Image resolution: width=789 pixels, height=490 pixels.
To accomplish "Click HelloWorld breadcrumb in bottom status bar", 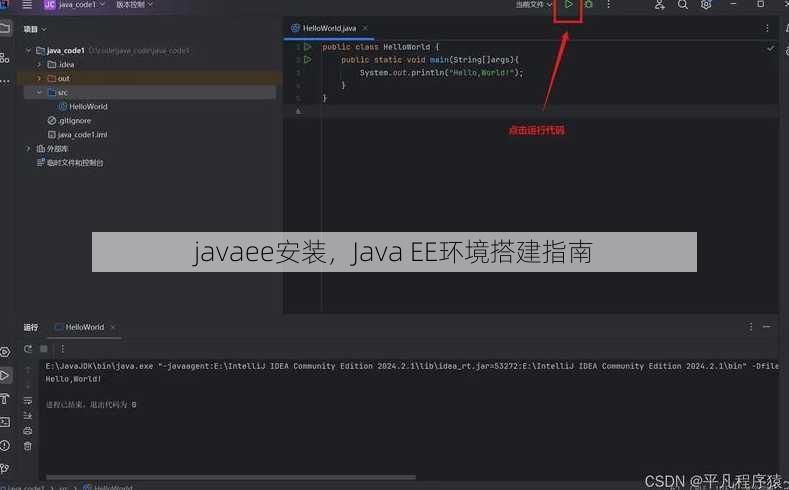I will coord(108,487).
